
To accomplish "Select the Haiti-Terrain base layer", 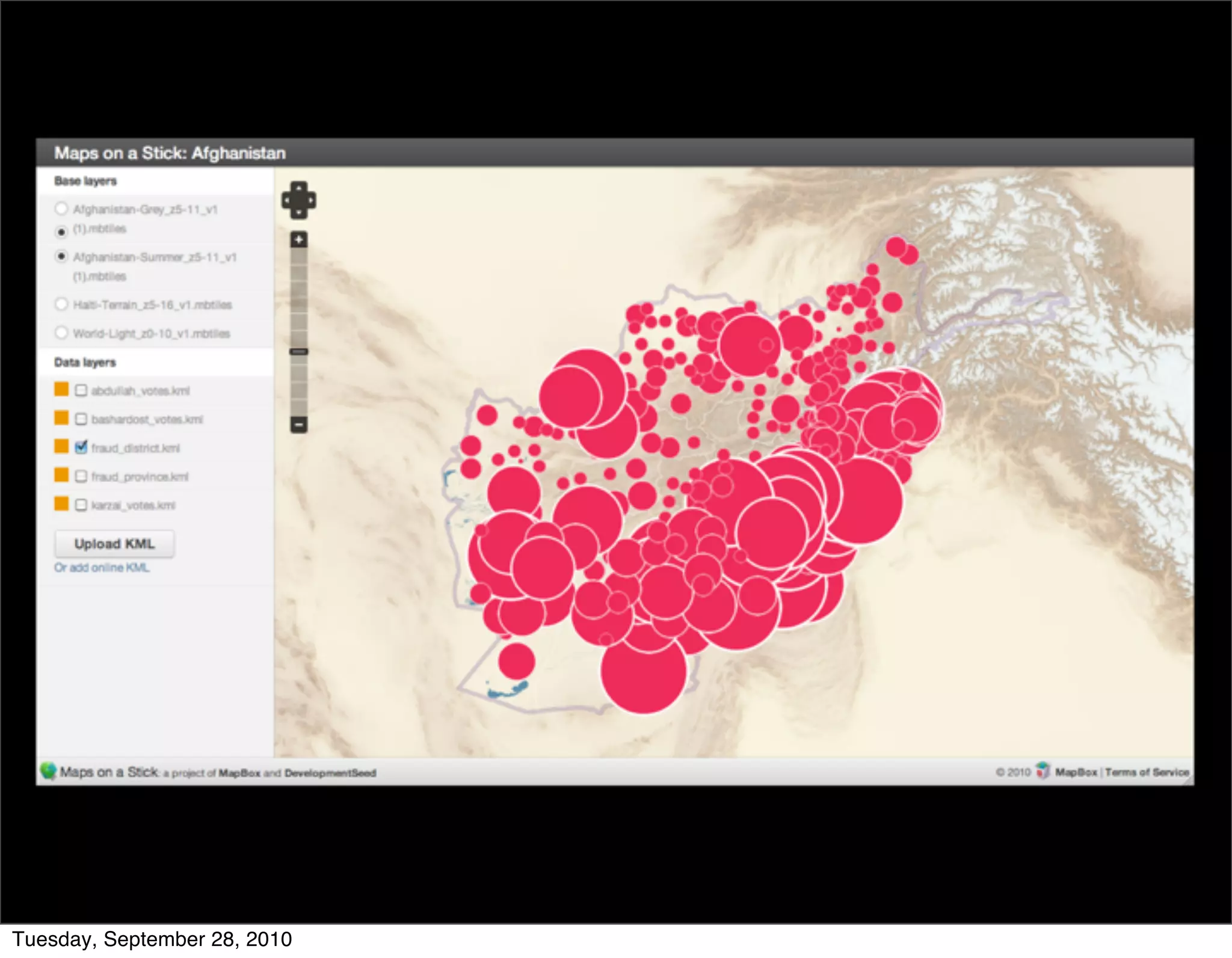I will click(61, 304).
